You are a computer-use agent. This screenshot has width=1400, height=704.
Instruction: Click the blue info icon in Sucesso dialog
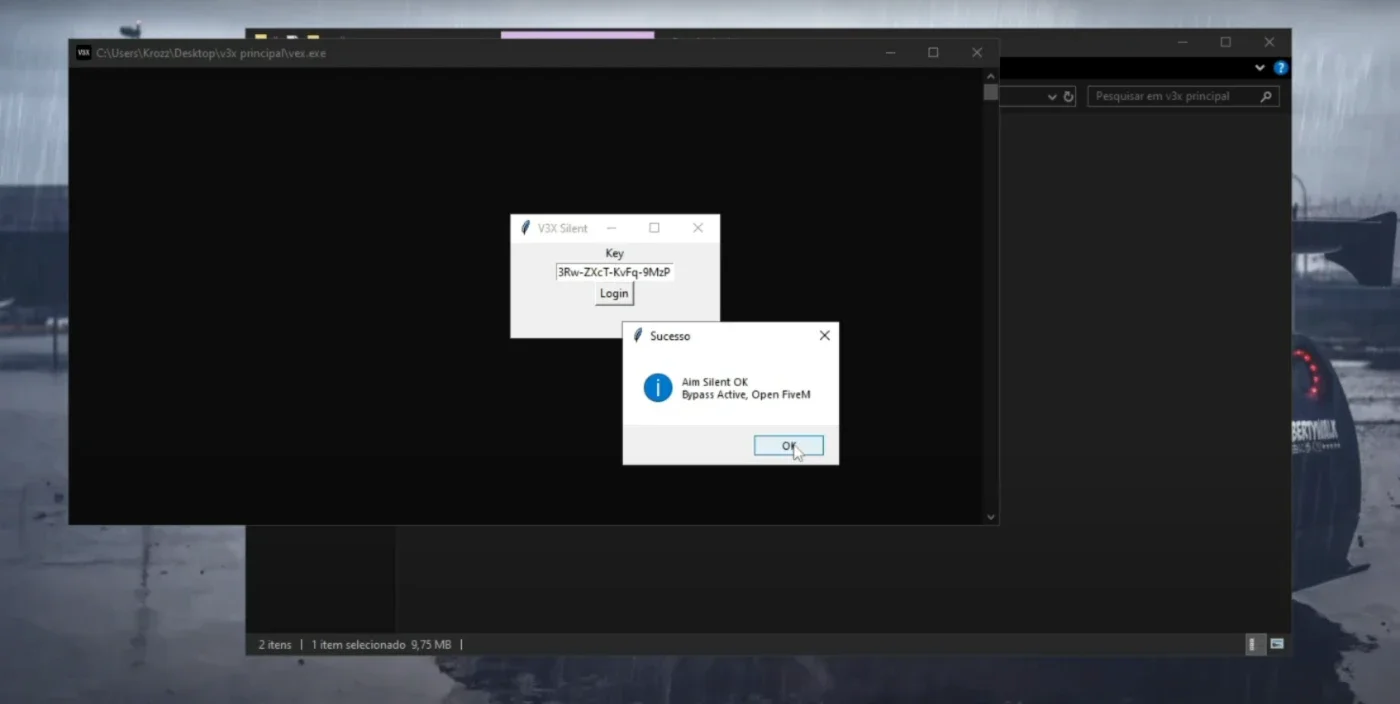coord(657,388)
